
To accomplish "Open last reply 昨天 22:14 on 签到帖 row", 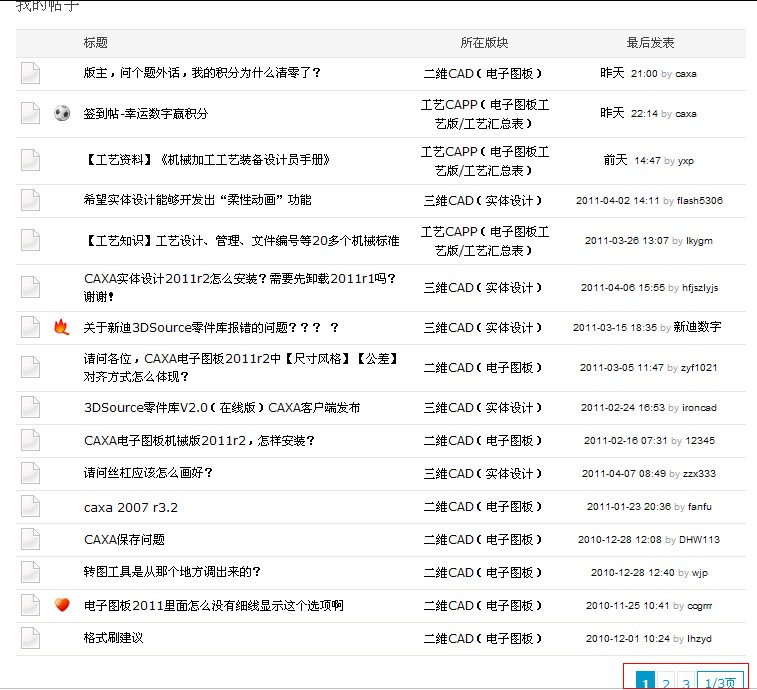I will click(629, 113).
